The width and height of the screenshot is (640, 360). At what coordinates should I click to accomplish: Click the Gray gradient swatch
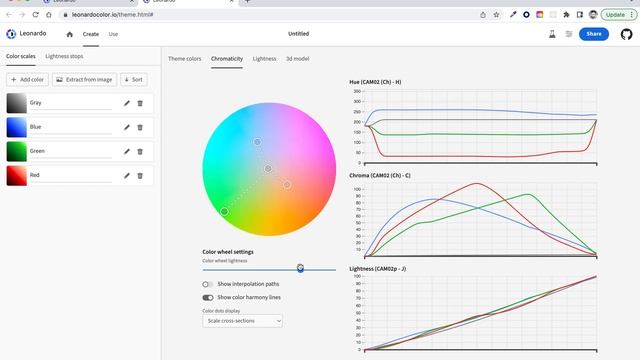pos(17,103)
